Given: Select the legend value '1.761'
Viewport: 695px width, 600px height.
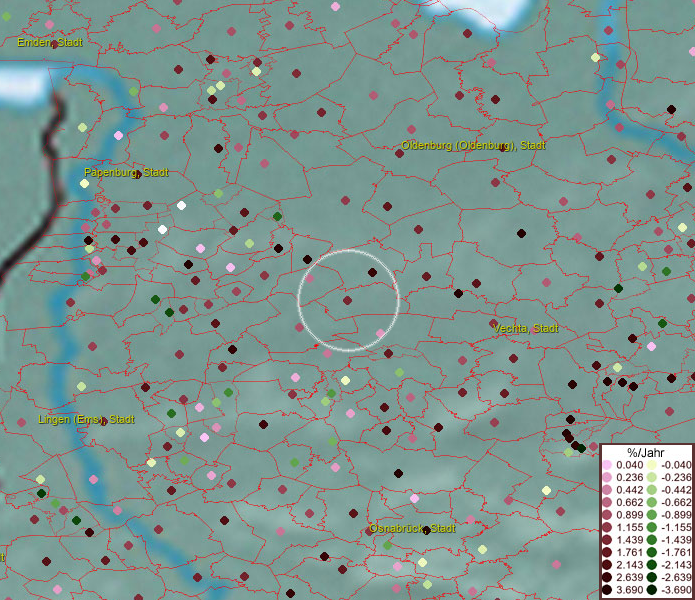Looking at the screenshot, I should tap(629, 552).
